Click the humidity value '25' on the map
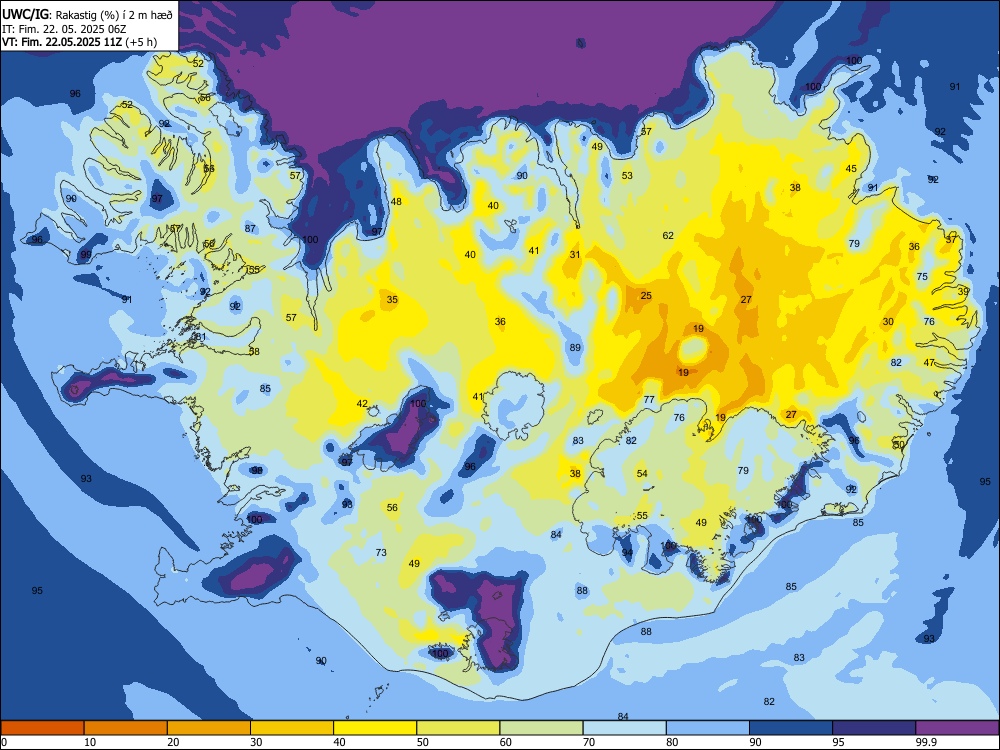Screen dimensions: 1000x750 pyautogui.click(x=646, y=295)
